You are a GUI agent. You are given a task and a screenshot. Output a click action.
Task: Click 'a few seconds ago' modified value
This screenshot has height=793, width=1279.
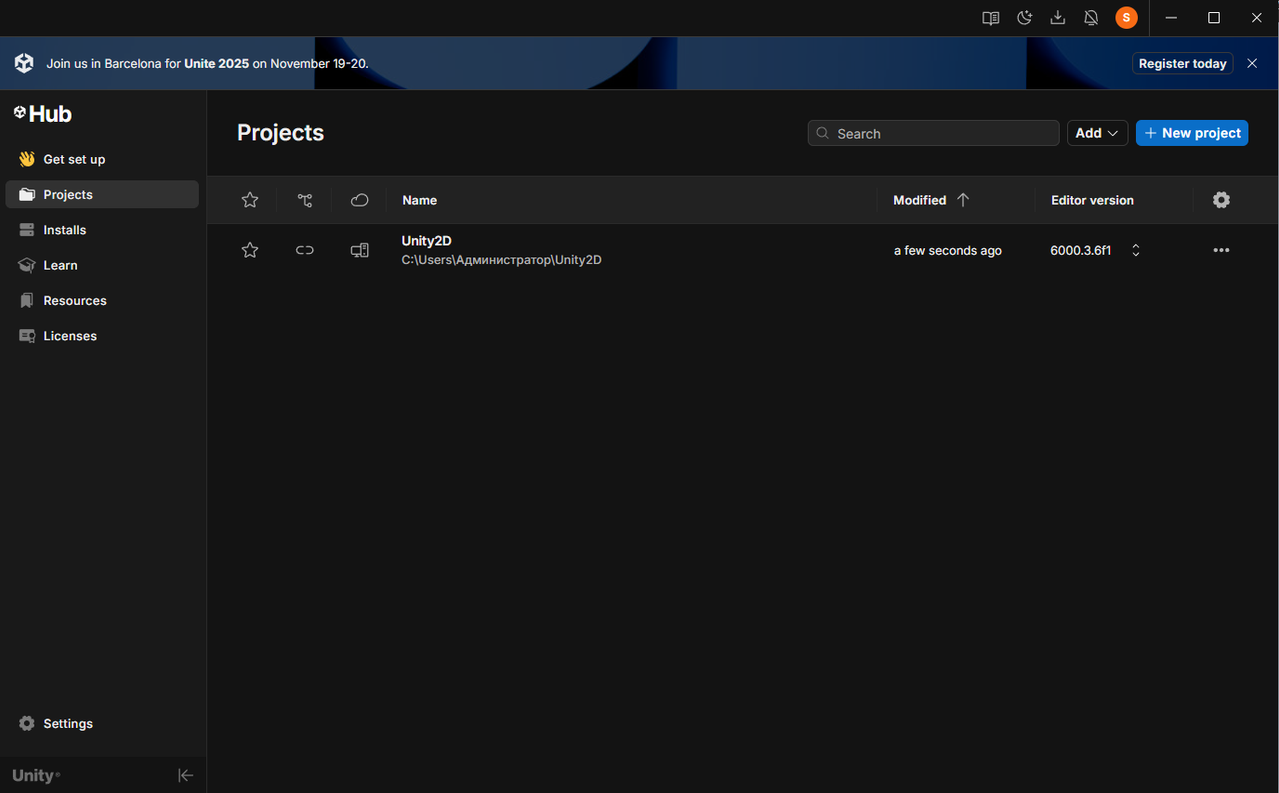(x=947, y=251)
